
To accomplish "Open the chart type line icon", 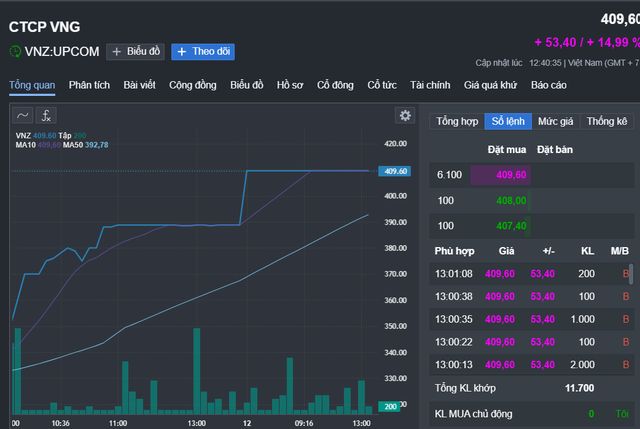I will 23,115.
